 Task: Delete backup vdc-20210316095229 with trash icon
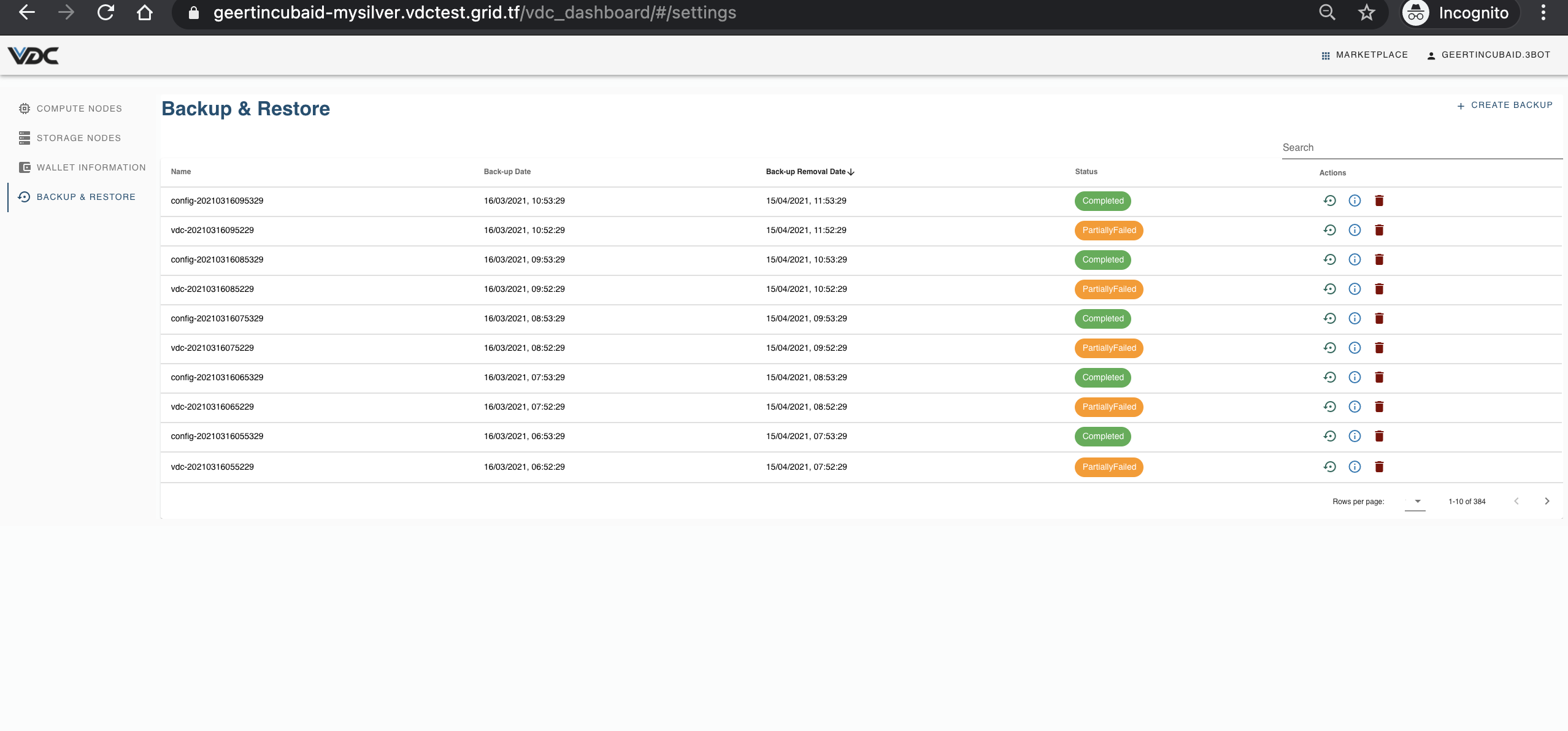(1379, 230)
